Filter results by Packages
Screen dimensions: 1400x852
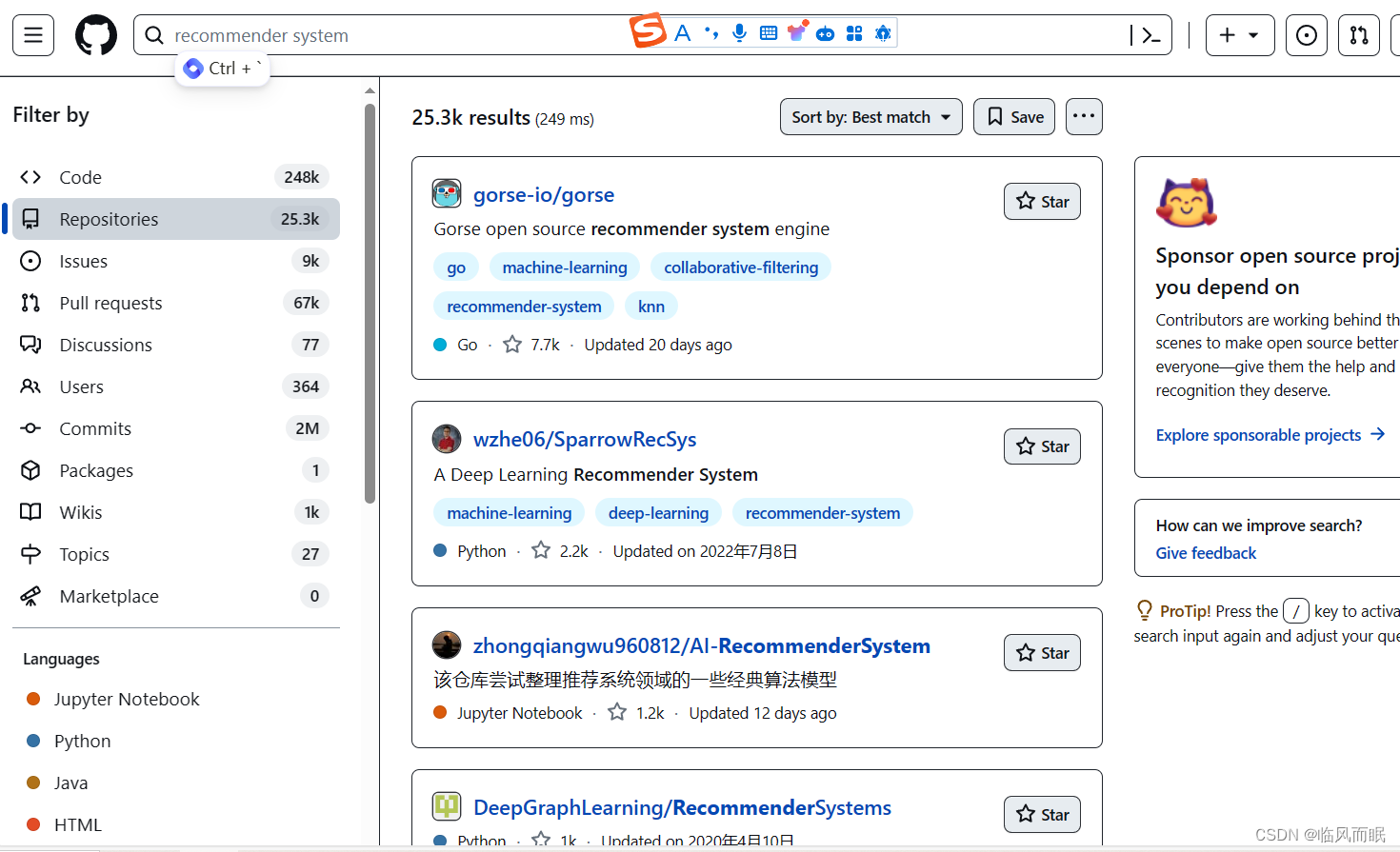pos(176,470)
